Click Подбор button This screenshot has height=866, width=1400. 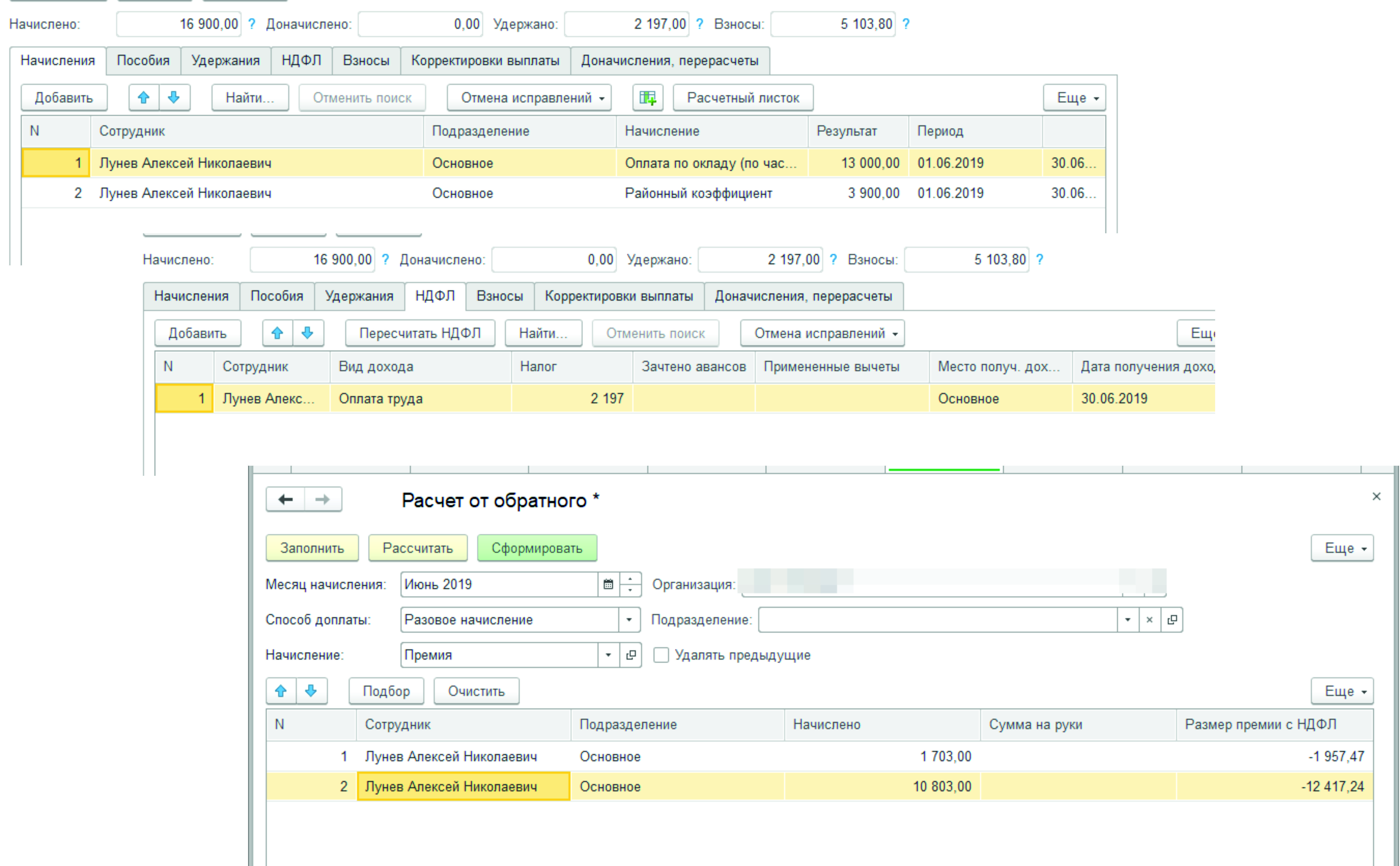click(x=386, y=691)
